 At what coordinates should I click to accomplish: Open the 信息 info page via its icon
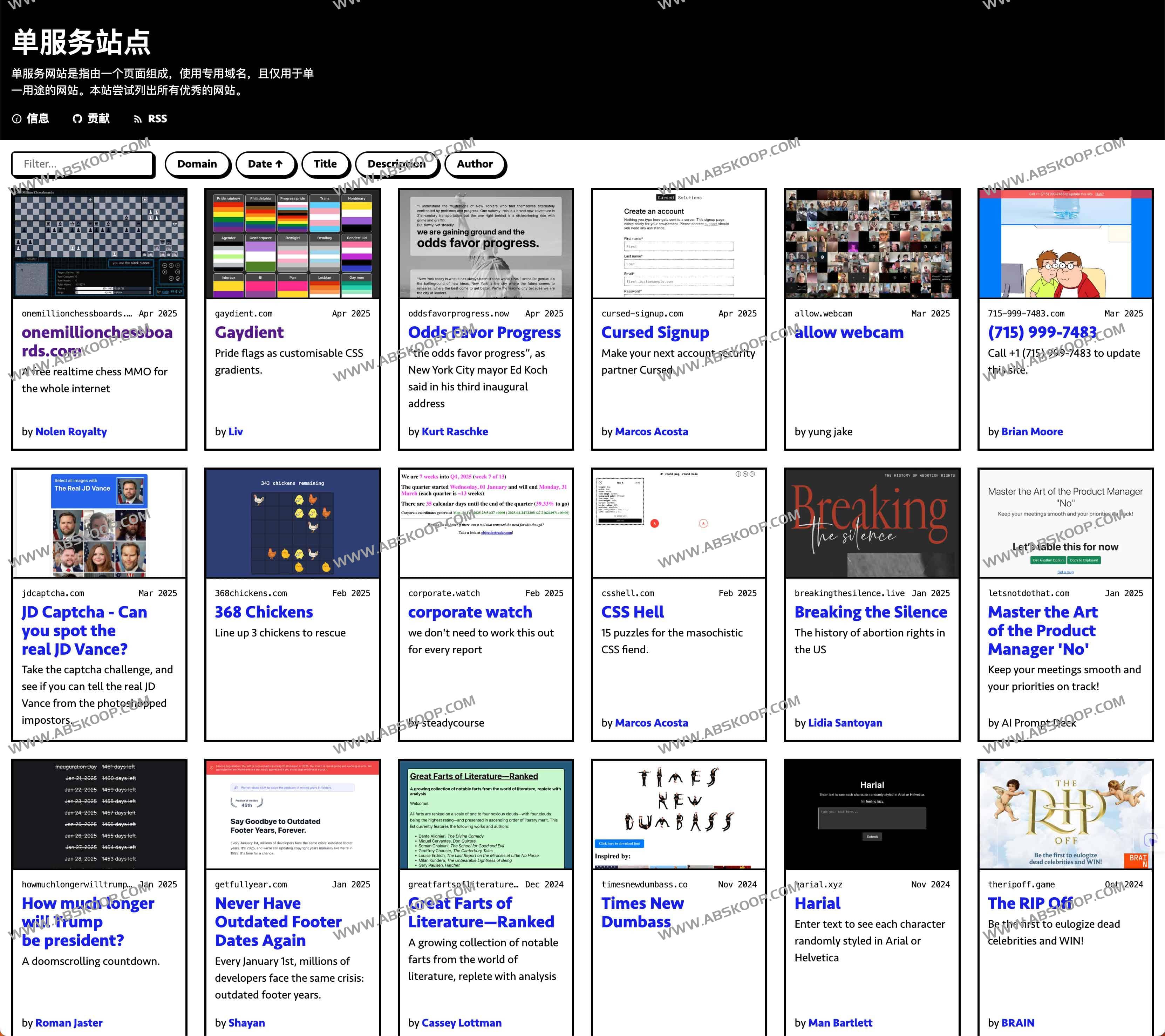17,118
